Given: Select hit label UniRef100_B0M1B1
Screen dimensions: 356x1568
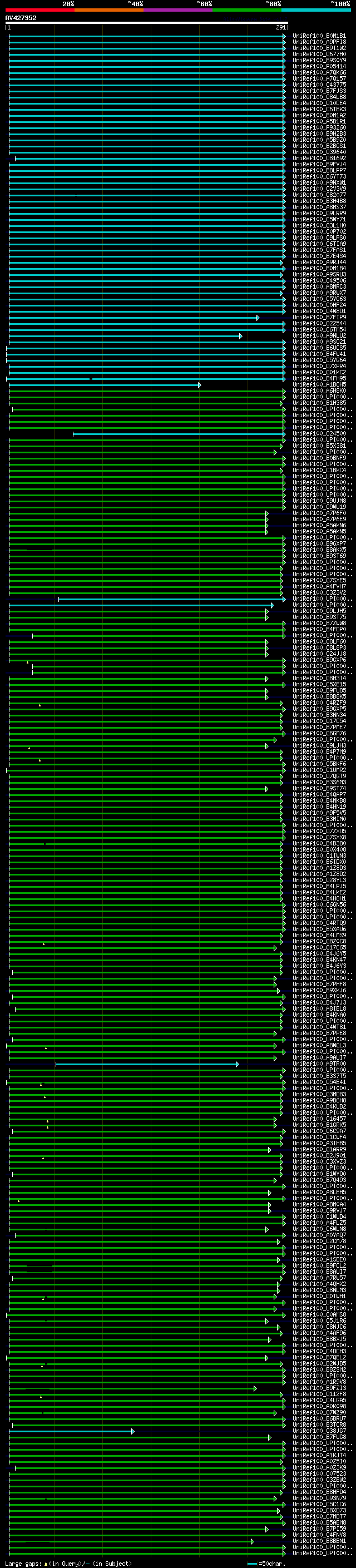Looking at the screenshot, I should [319, 36].
